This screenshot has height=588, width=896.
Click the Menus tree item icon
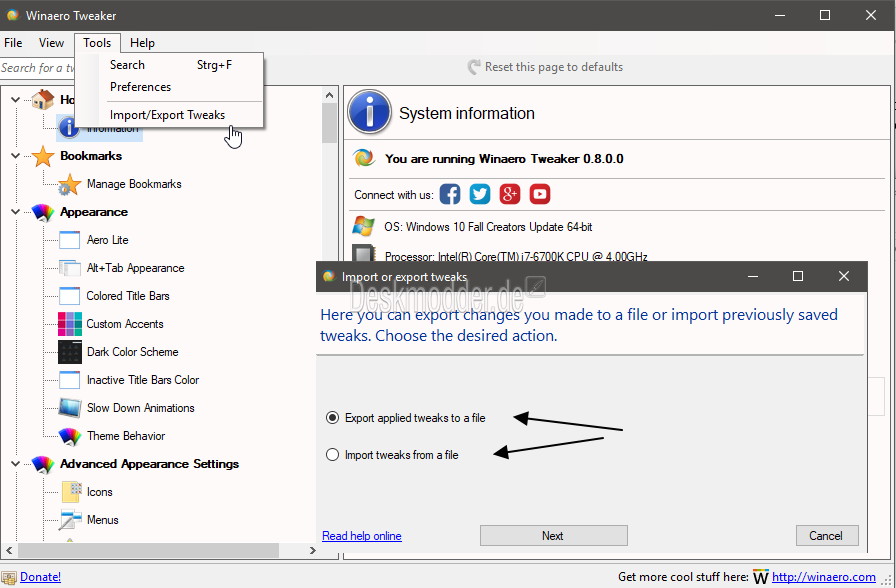[70, 520]
